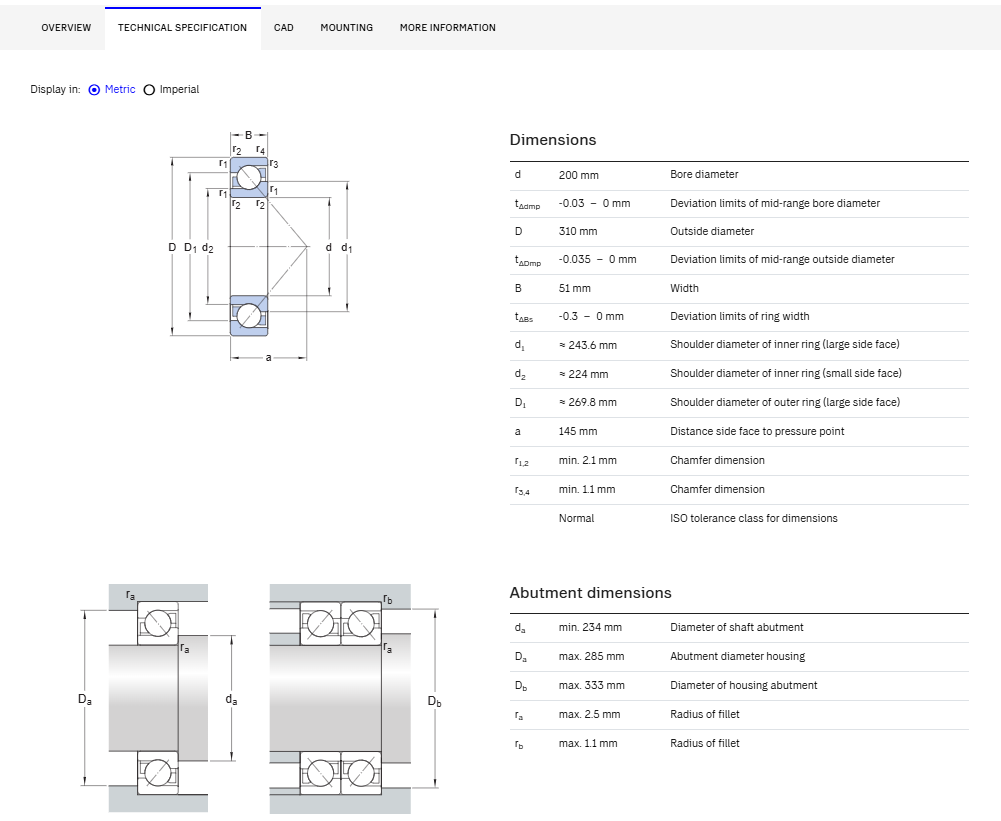Viewport: 1001px width, 821px height.
Task: Click 'Distance side face to pressure point'
Action: click(757, 432)
